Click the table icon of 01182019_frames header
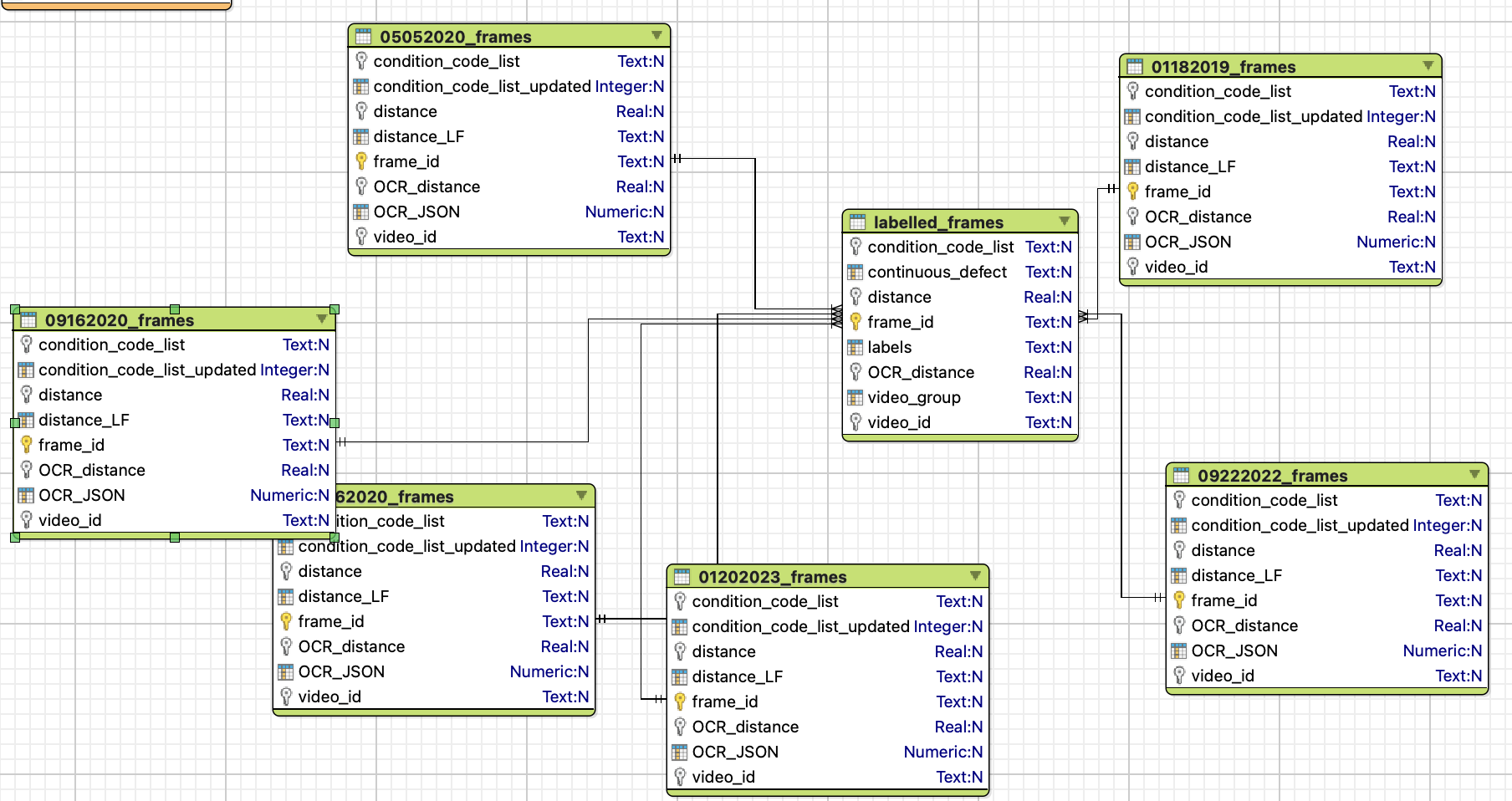1512x801 pixels. click(x=1135, y=66)
